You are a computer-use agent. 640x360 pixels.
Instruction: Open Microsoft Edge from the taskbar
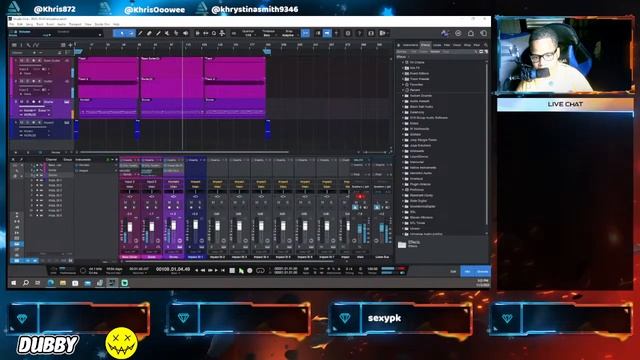coord(50,283)
